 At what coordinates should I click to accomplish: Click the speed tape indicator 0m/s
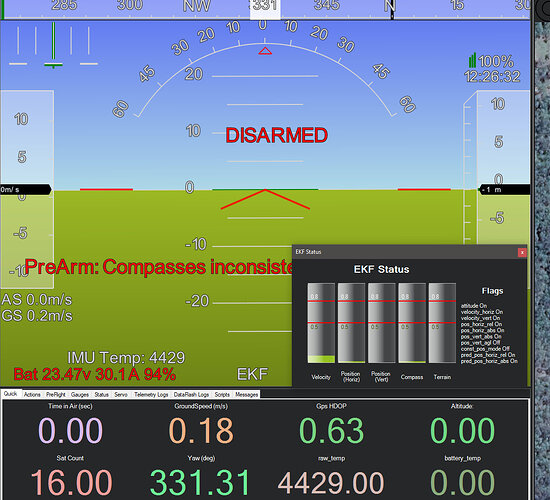pos(26,190)
